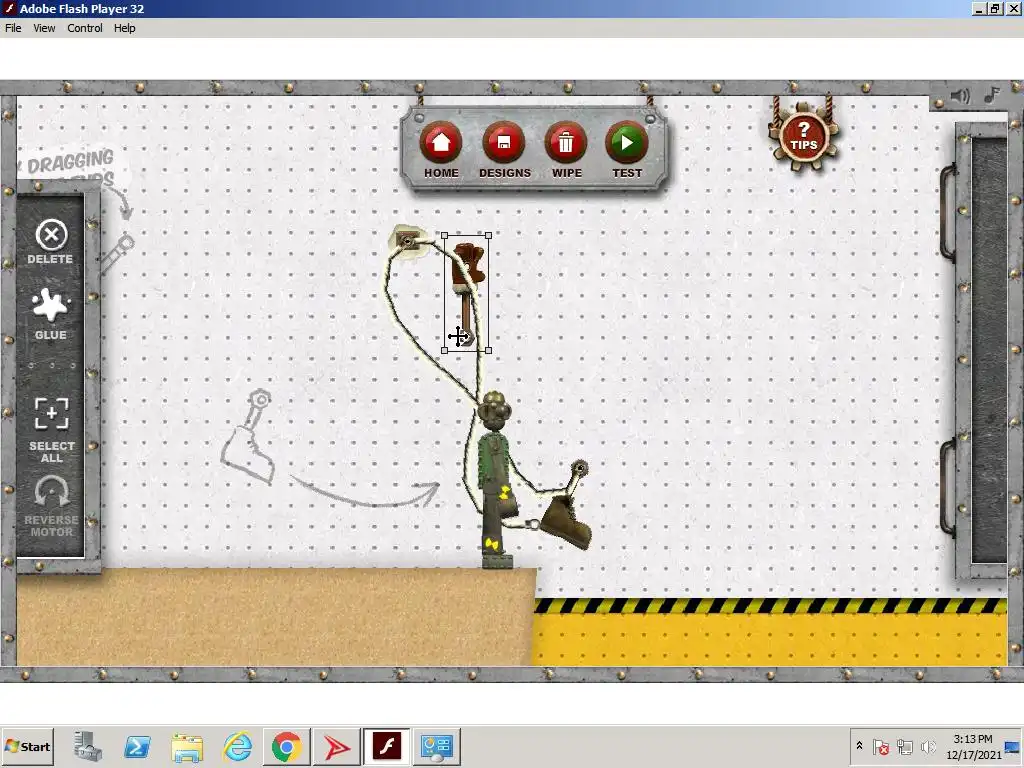The width and height of the screenshot is (1024, 768).
Task: Wipe the board with the trash button
Action: click(x=566, y=142)
